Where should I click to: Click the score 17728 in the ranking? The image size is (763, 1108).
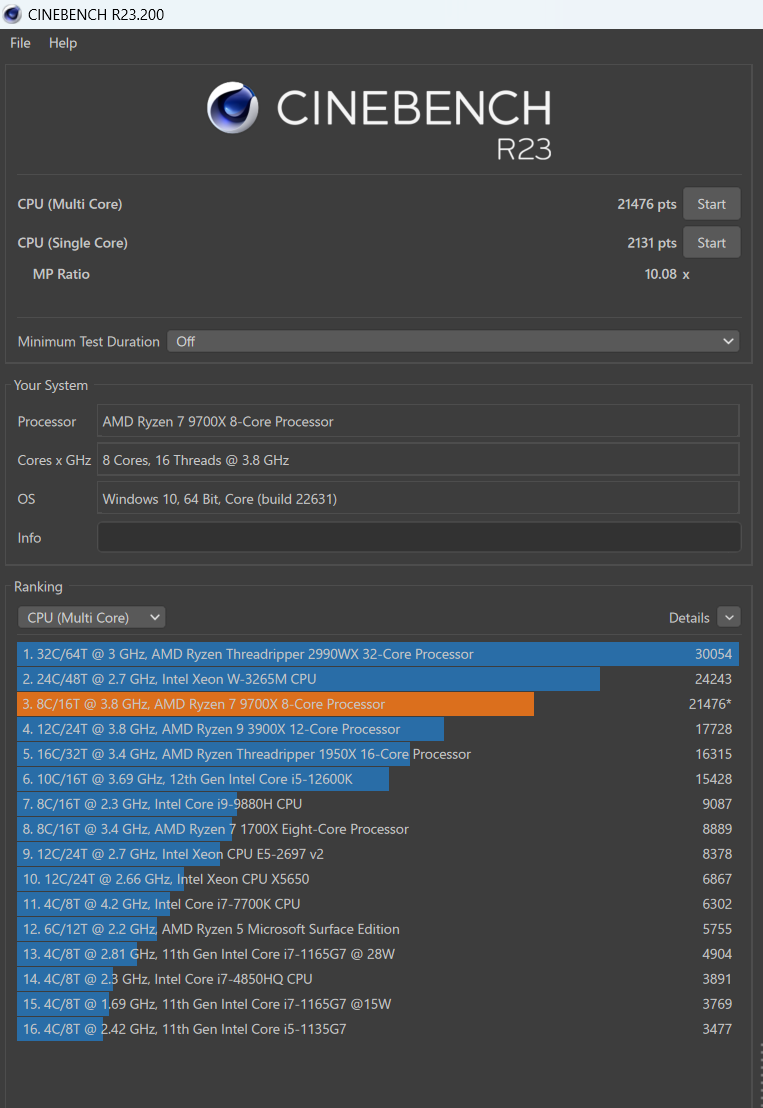[x=714, y=729]
